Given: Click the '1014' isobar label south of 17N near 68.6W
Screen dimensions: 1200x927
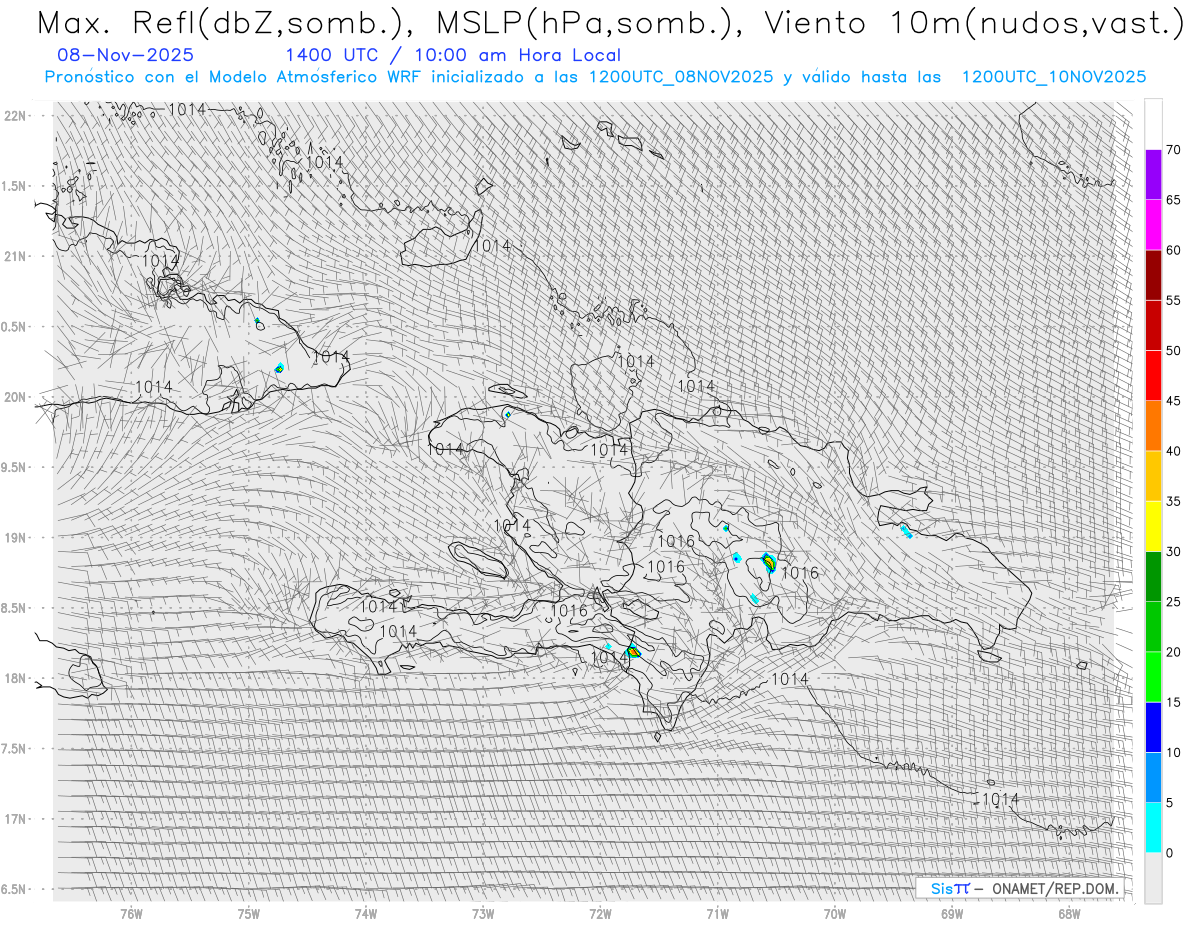Looking at the screenshot, I should (x=1000, y=799).
